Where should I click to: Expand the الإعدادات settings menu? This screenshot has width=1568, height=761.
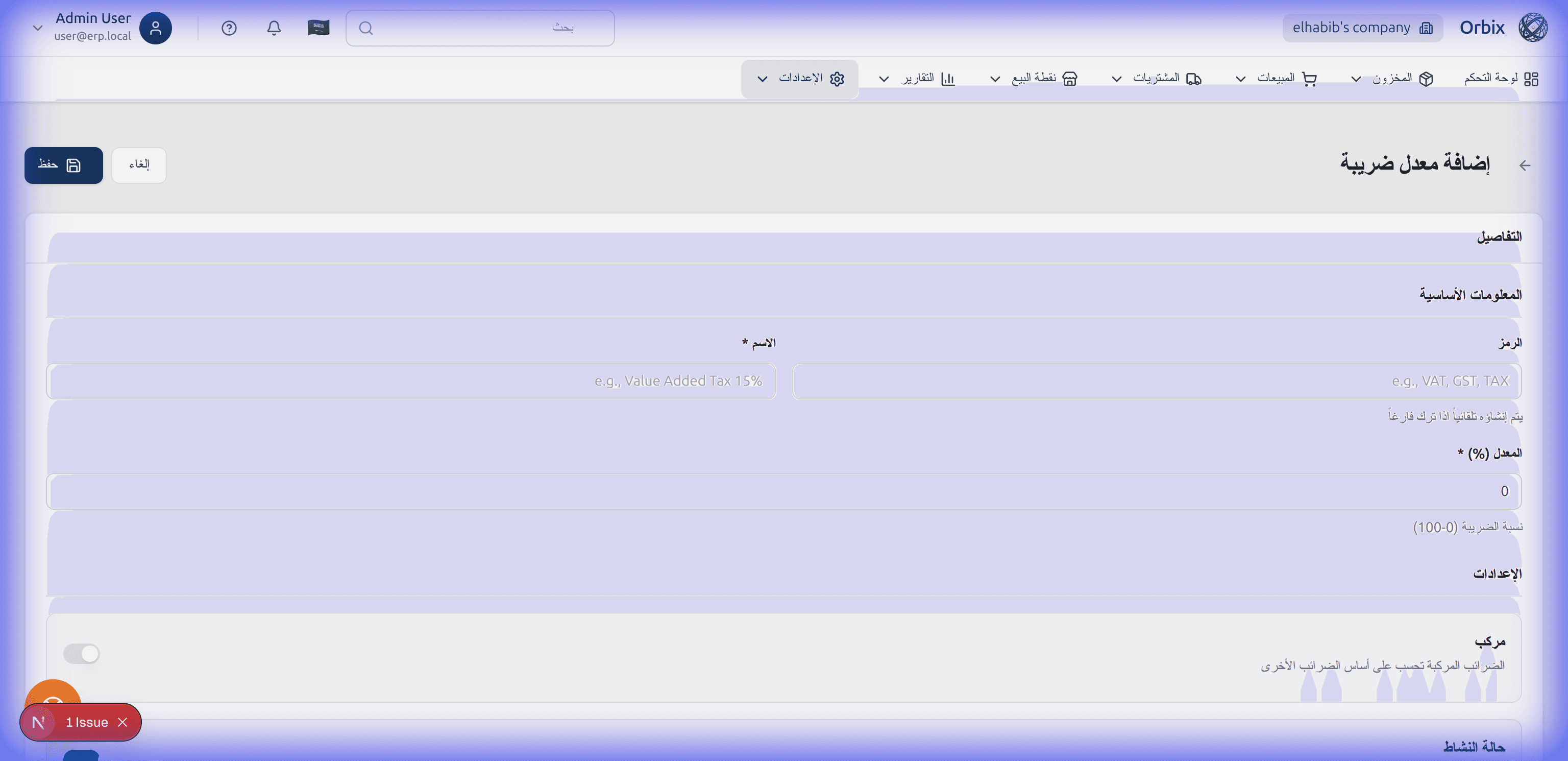coord(799,79)
